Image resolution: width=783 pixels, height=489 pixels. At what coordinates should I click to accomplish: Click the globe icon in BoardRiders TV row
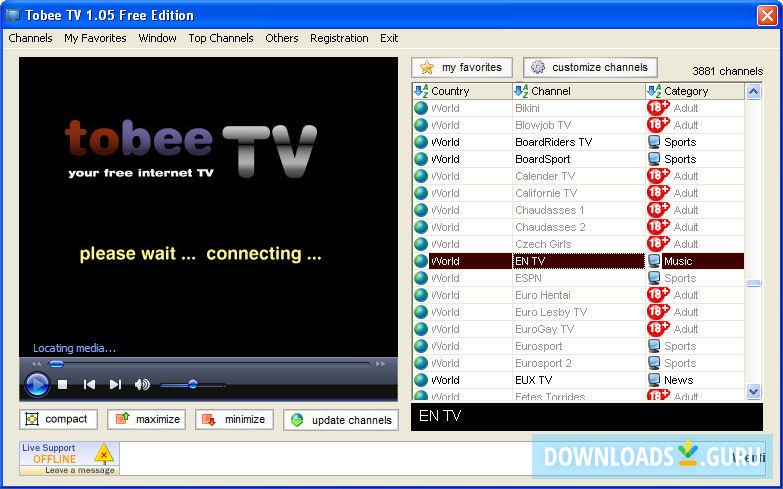click(421, 142)
